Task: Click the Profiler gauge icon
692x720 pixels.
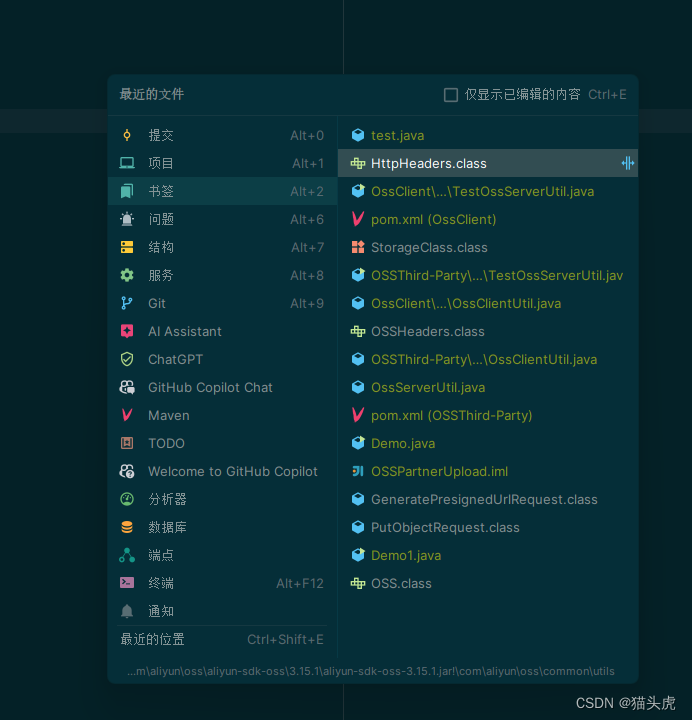Action: point(127,500)
